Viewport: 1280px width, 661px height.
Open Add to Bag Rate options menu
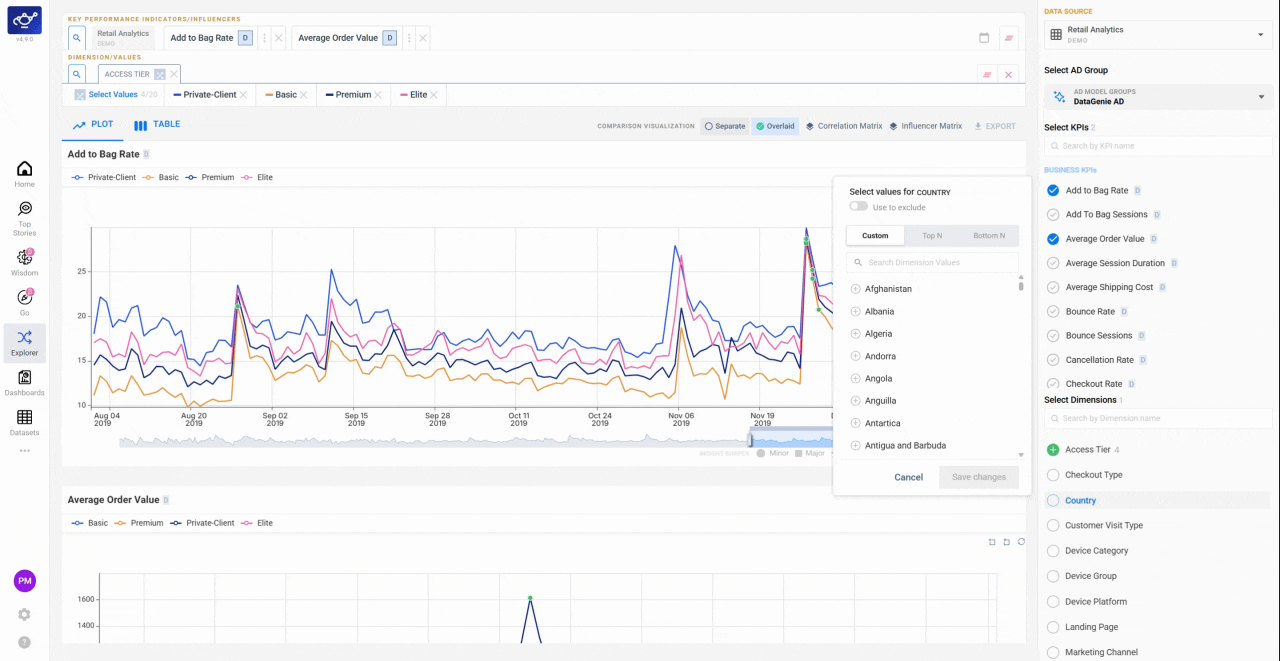(x=264, y=38)
